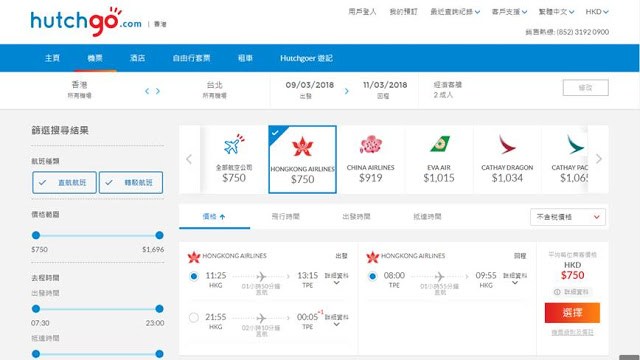The width and height of the screenshot is (640, 360).
Task: Select the 08:00 TPE return radio button
Action: (372, 276)
